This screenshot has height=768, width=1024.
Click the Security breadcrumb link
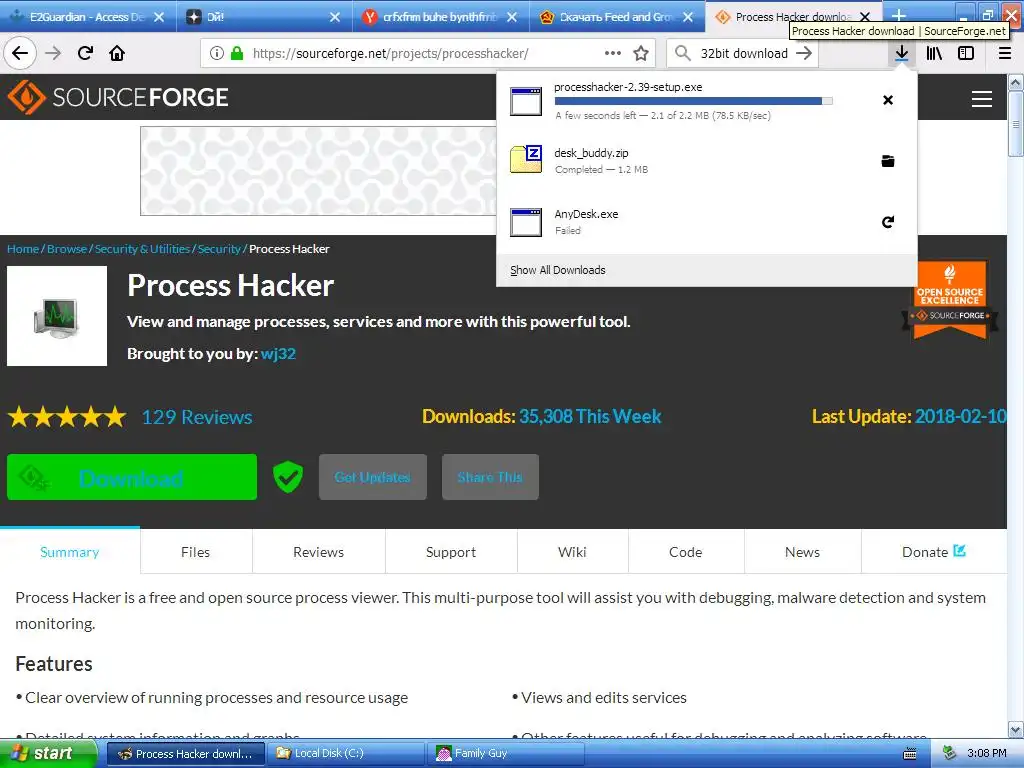click(219, 249)
